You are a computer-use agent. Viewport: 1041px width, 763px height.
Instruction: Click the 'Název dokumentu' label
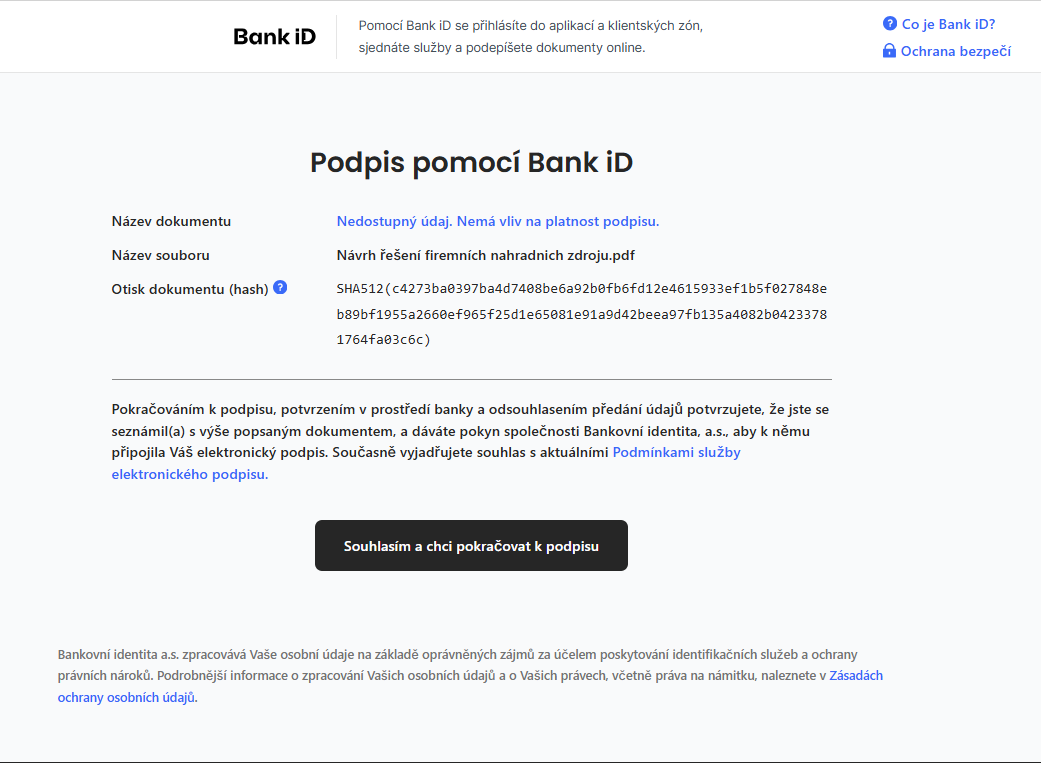171,221
